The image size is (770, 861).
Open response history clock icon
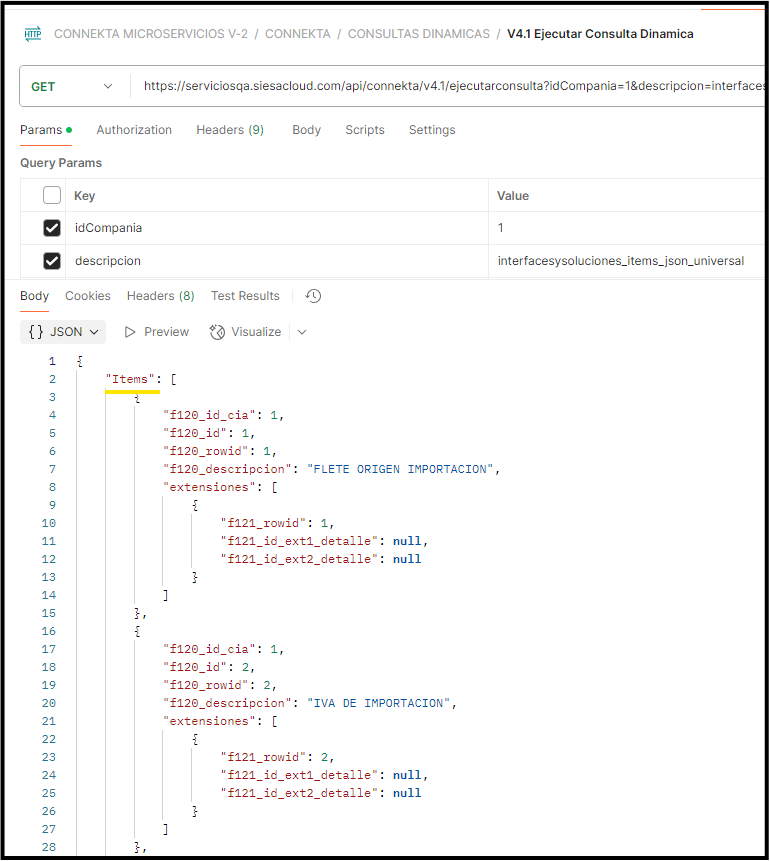point(313,296)
